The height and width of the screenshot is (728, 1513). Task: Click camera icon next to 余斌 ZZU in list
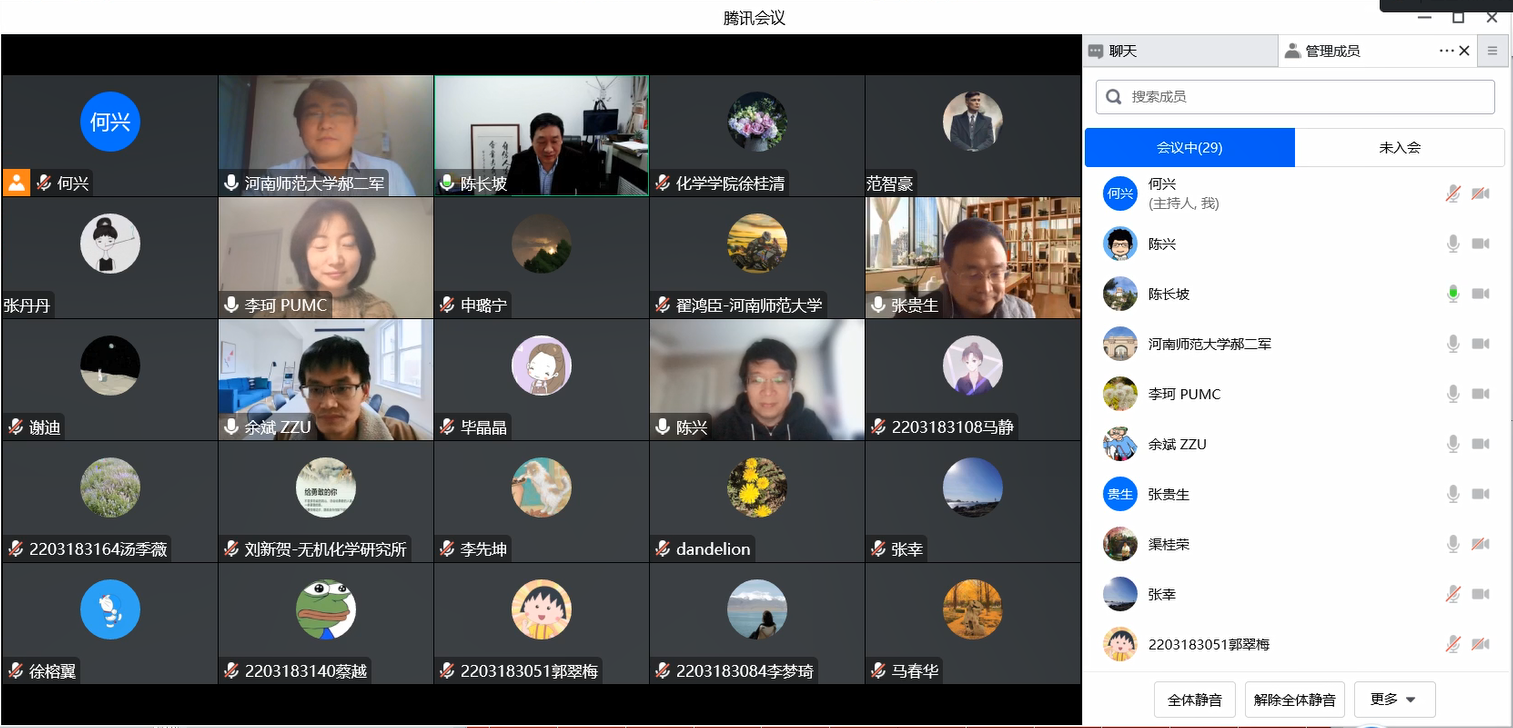1480,444
